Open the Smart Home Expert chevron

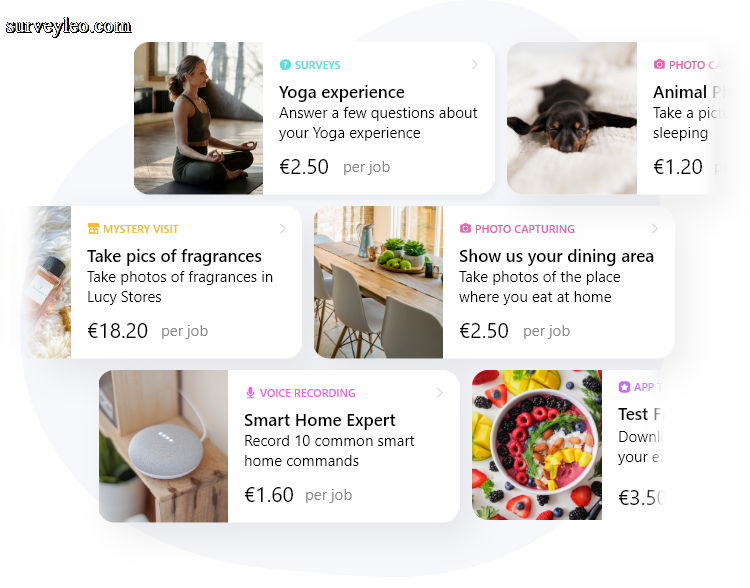tap(440, 393)
